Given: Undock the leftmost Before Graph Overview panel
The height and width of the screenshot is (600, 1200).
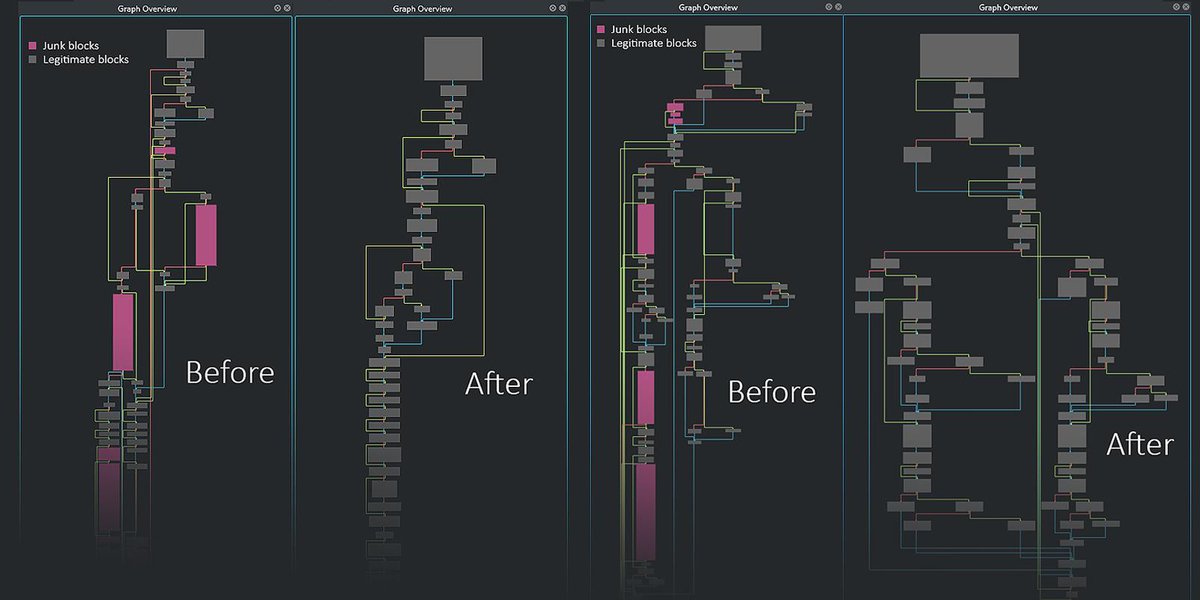Looking at the screenshot, I should (x=277, y=8).
